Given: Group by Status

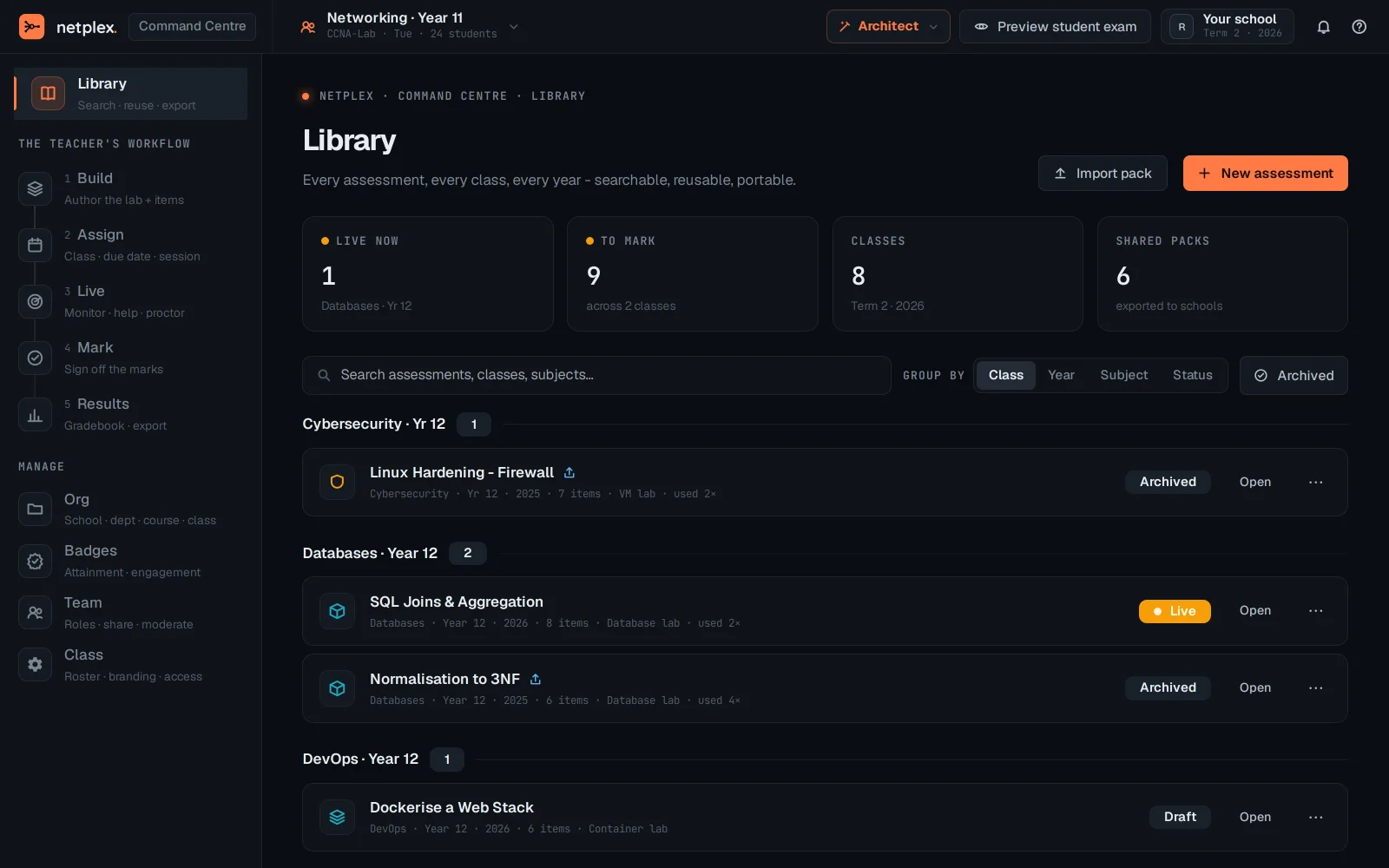Looking at the screenshot, I should (x=1192, y=375).
